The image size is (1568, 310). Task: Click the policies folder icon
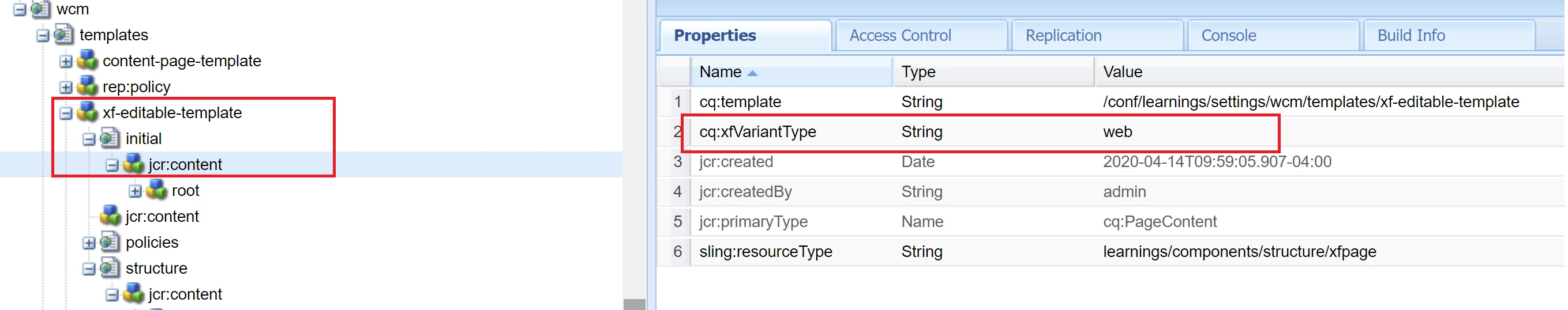click(x=110, y=241)
